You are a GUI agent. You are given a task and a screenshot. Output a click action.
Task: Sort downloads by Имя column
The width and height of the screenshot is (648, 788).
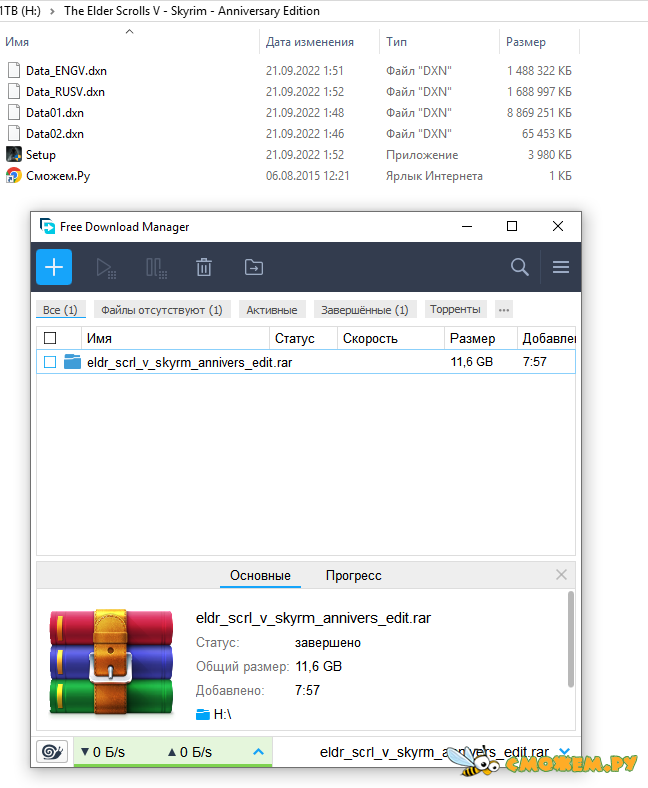[x=175, y=338]
